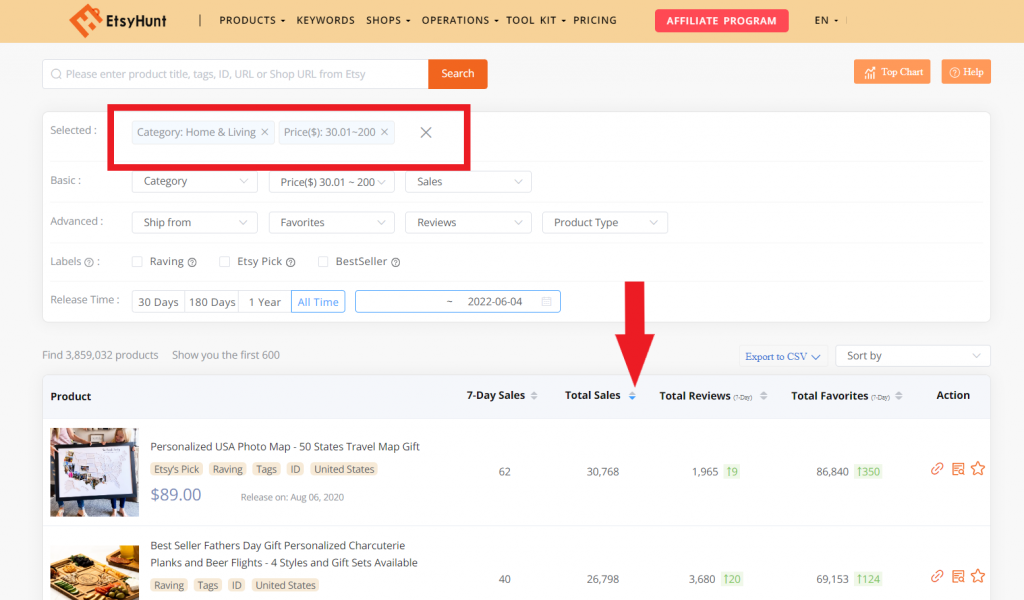Enable the Raving label checkbox

tap(137, 262)
